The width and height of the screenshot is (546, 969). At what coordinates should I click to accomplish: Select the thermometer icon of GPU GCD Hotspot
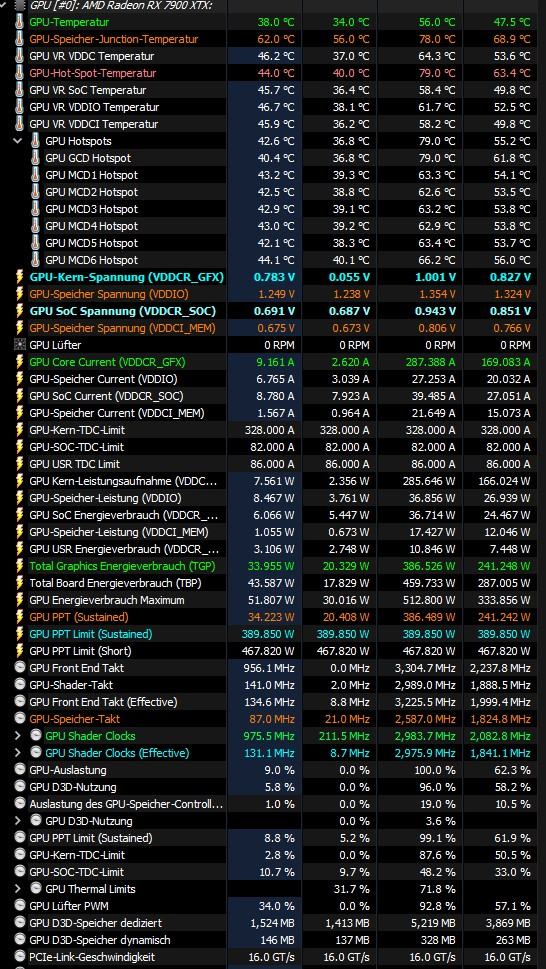click(x=36, y=158)
